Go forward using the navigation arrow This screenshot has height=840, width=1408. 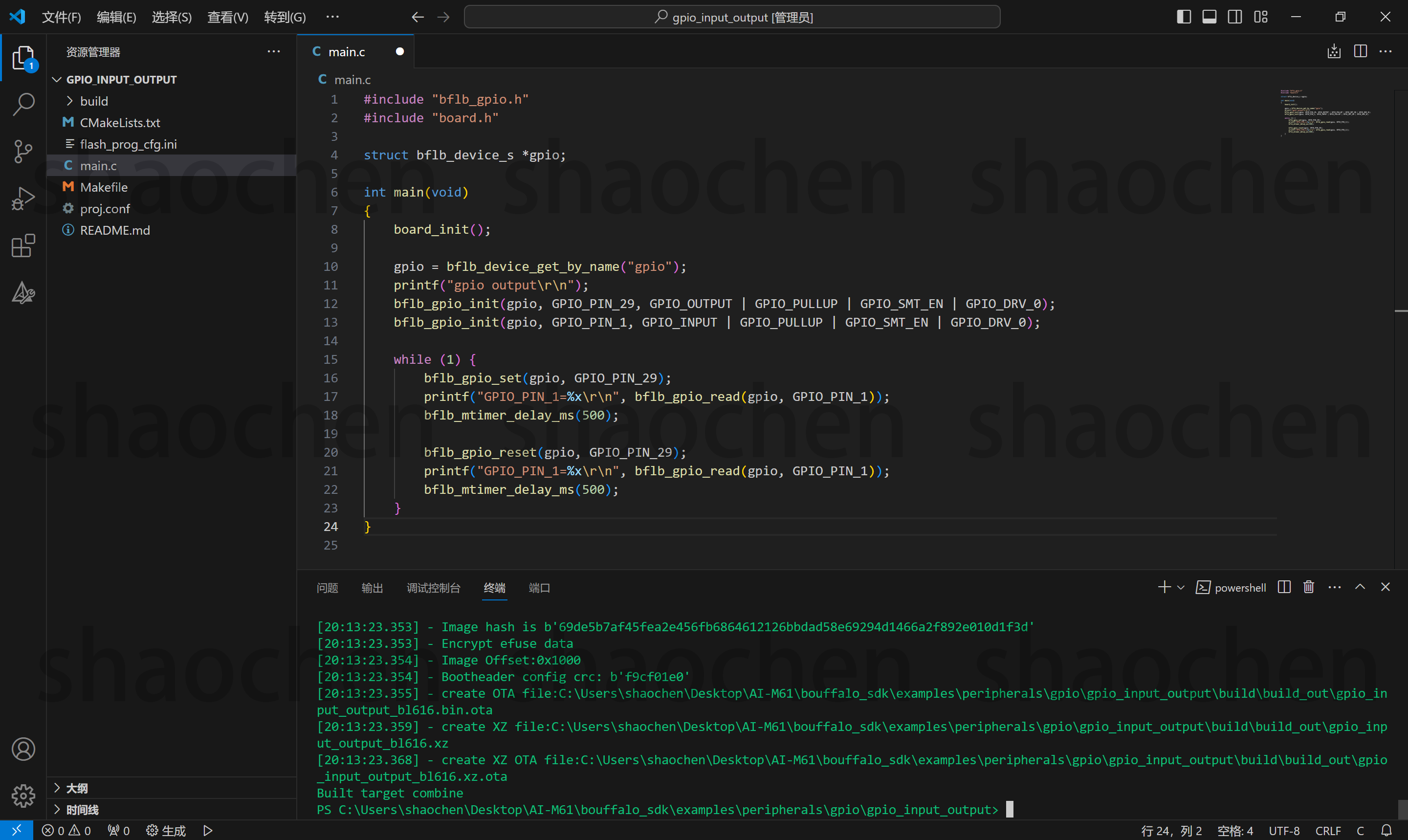click(x=443, y=17)
